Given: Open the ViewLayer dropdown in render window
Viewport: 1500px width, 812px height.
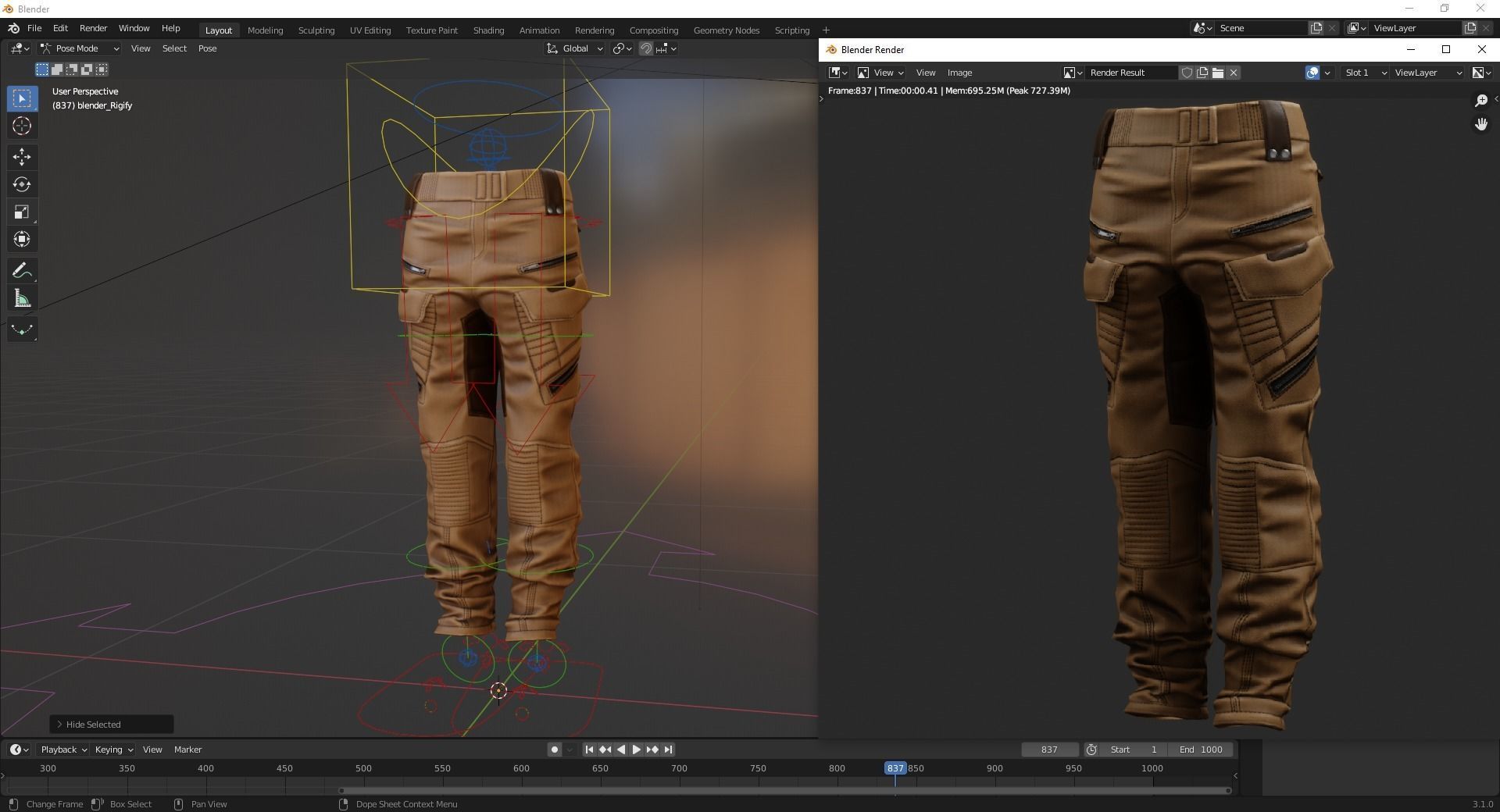Looking at the screenshot, I should click(x=1428, y=73).
